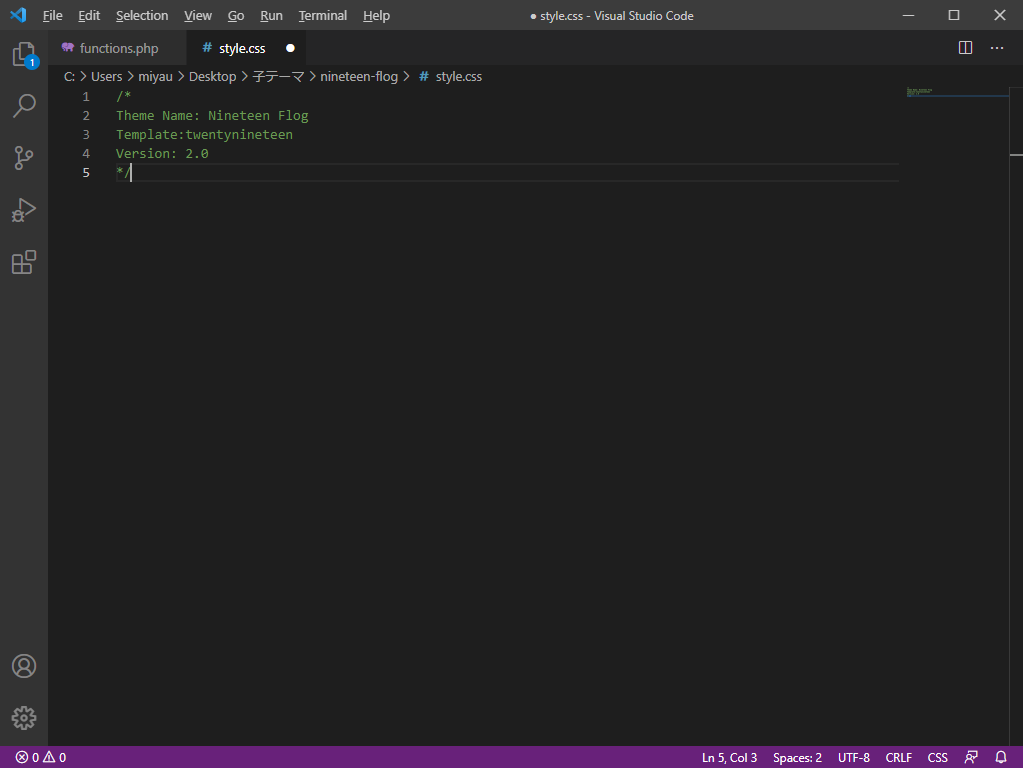Open the Search view icon
Viewport: 1023px width, 768px height.
point(24,106)
